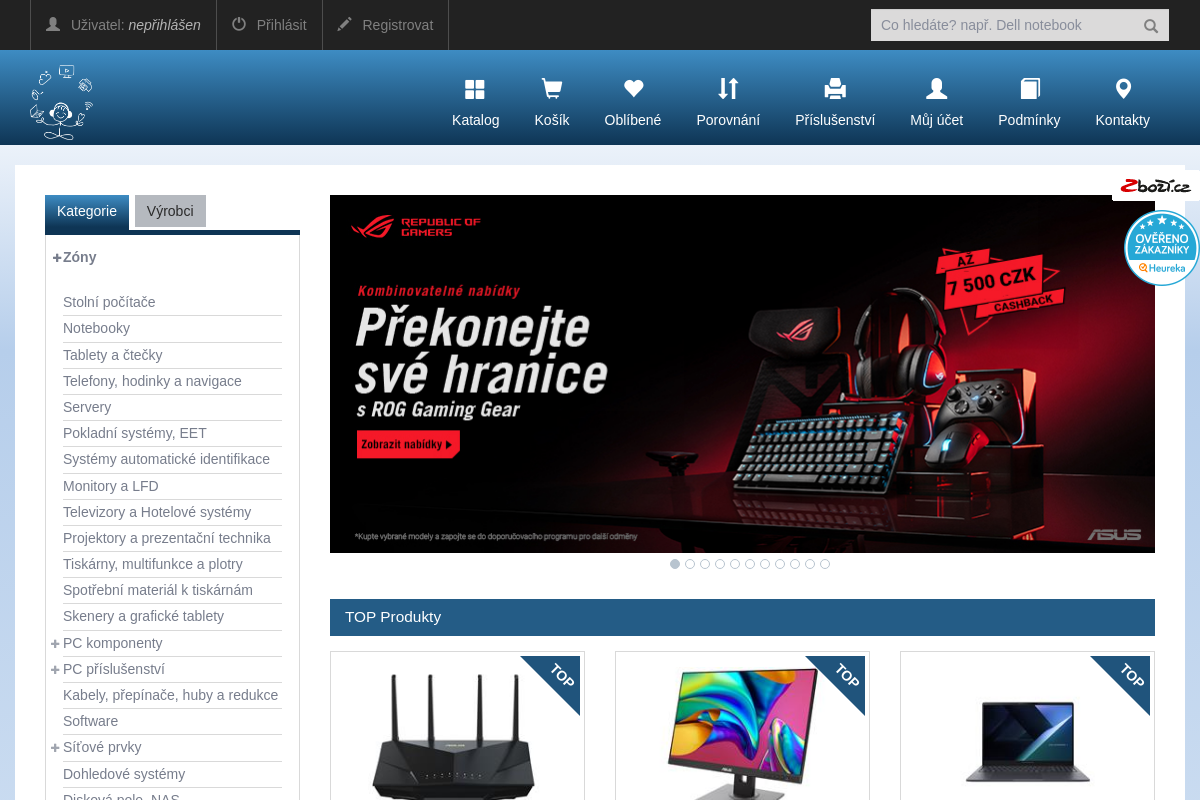Viewport: 1200px width, 800px height.
Task: Click the Registrovat pencil icon
Action: (345, 24)
